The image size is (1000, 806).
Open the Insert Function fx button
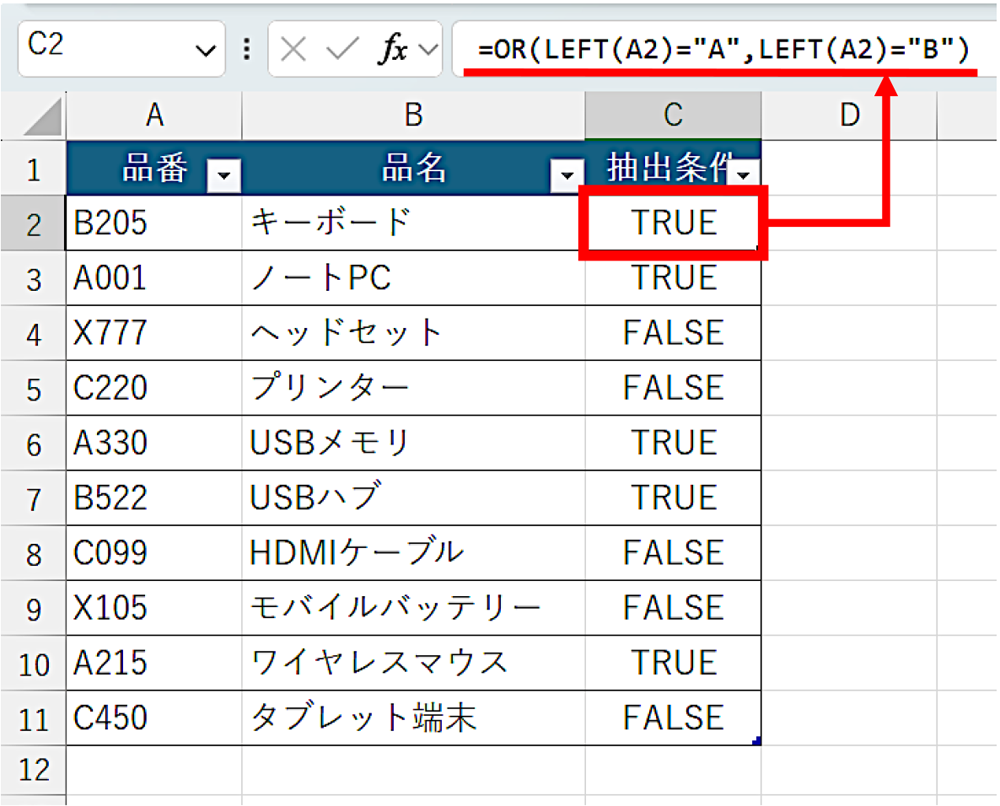click(393, 49)
